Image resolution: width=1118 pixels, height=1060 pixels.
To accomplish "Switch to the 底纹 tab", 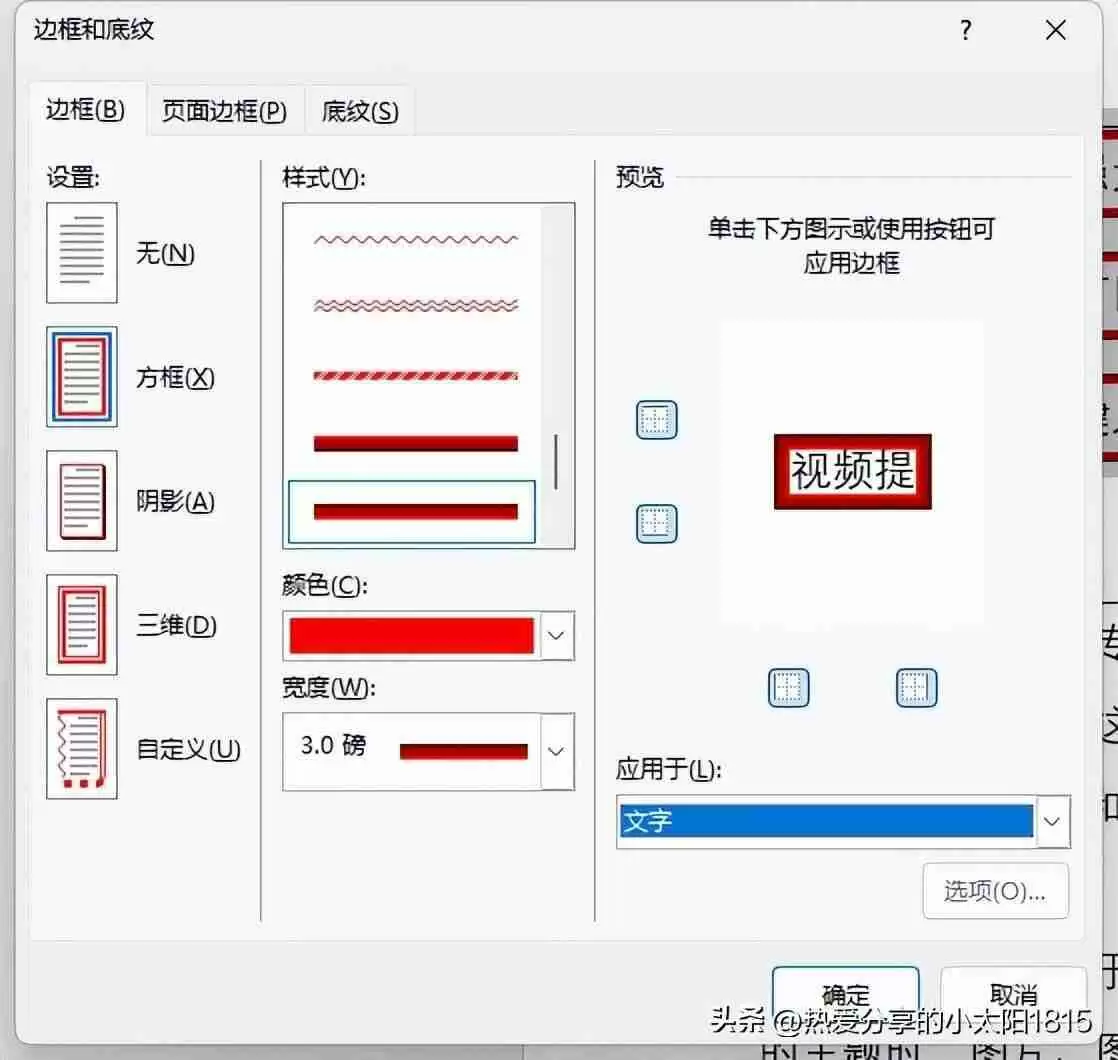I will click(358, 110).
